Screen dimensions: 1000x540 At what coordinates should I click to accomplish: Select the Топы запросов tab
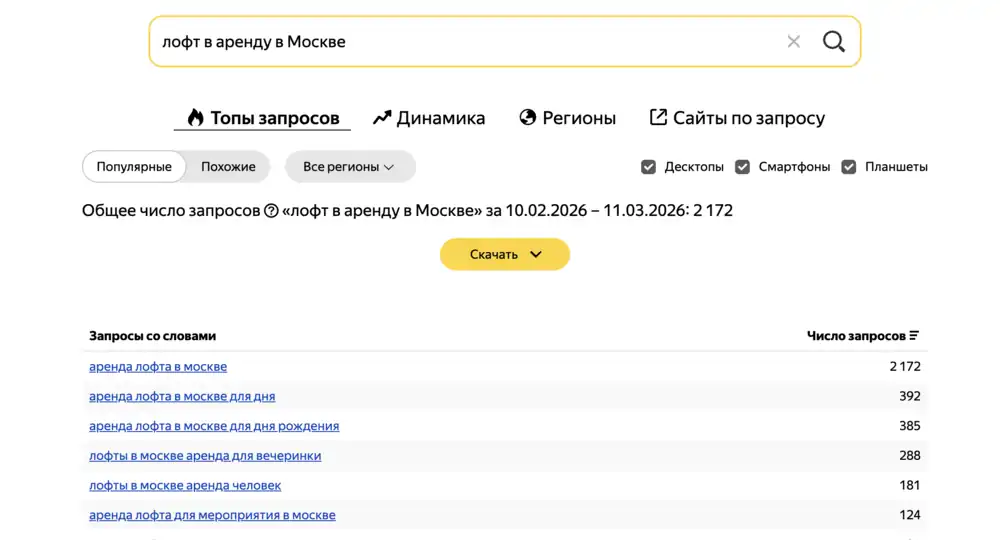[263, 118]
